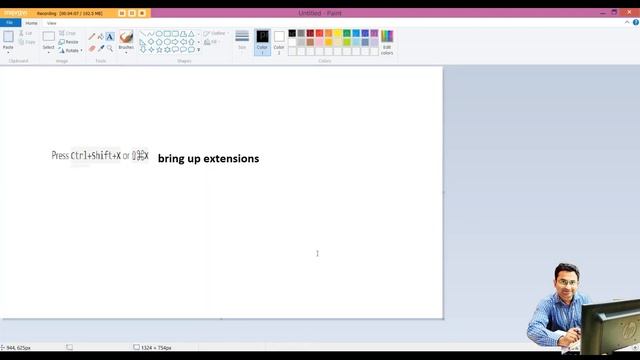Choose the Four-point star shape
This screenshot has width=640, height=360.
[151, 49]
